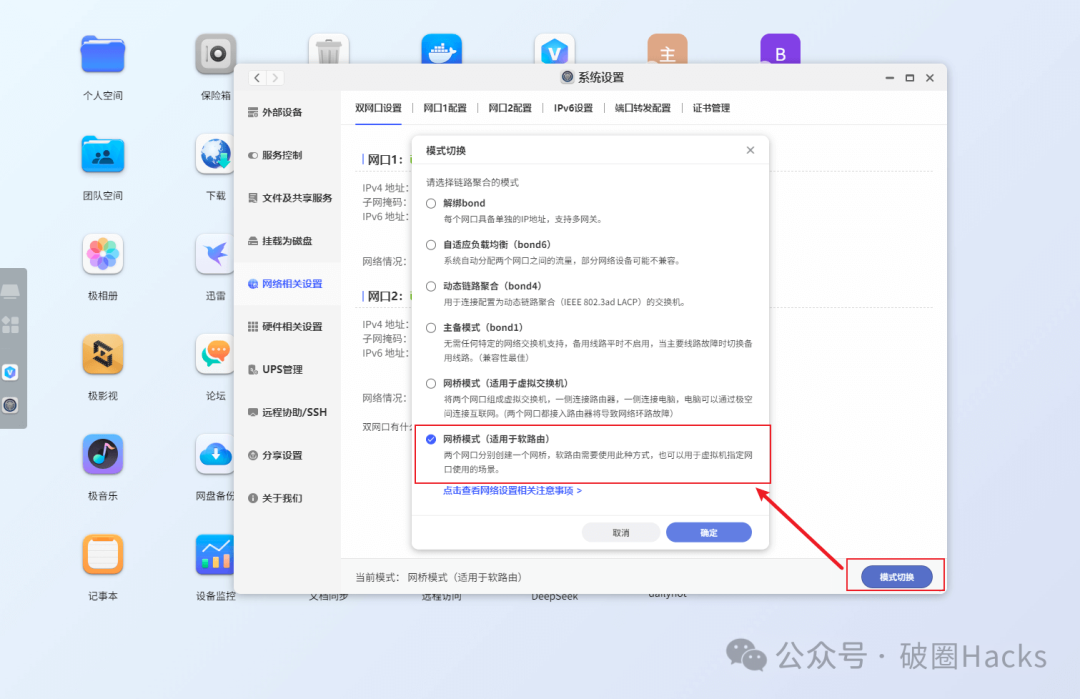Open 远程协助/SSH in settings sidebar
The height and width of the screenshot is (699, 1080).
(287, 412)
